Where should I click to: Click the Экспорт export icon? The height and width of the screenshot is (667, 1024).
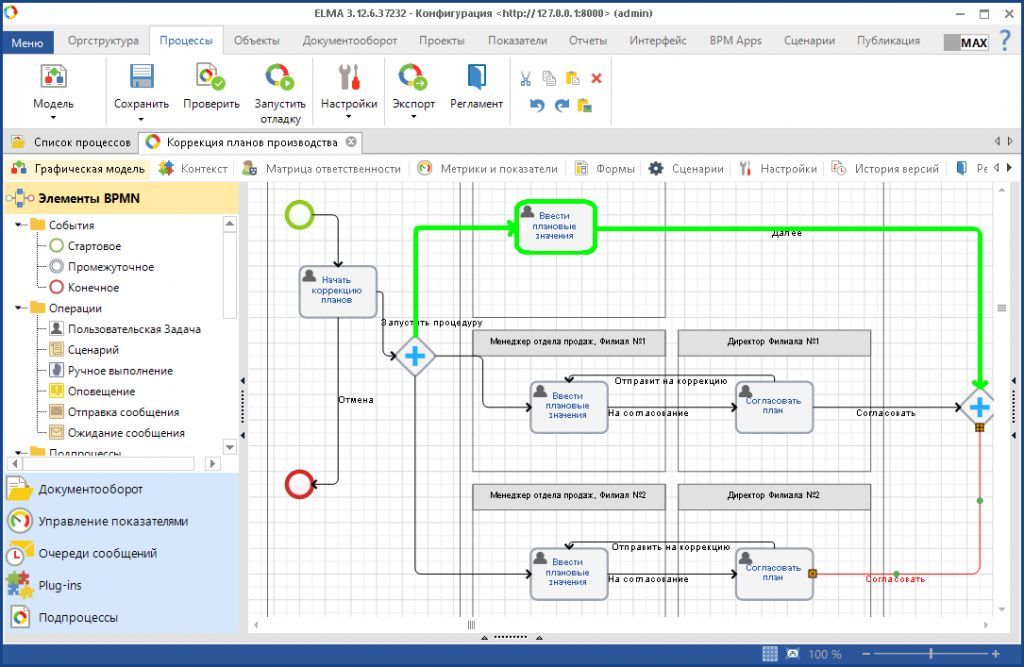coord(413,76)
